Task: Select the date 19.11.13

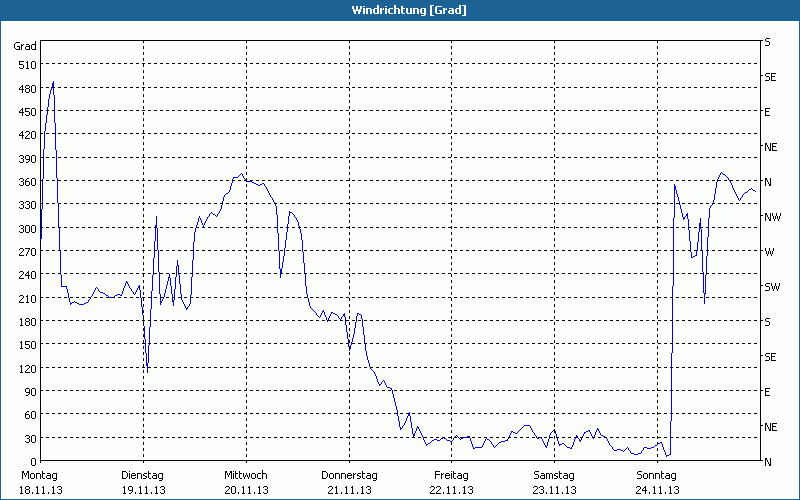Action: [x=143, y=490]
